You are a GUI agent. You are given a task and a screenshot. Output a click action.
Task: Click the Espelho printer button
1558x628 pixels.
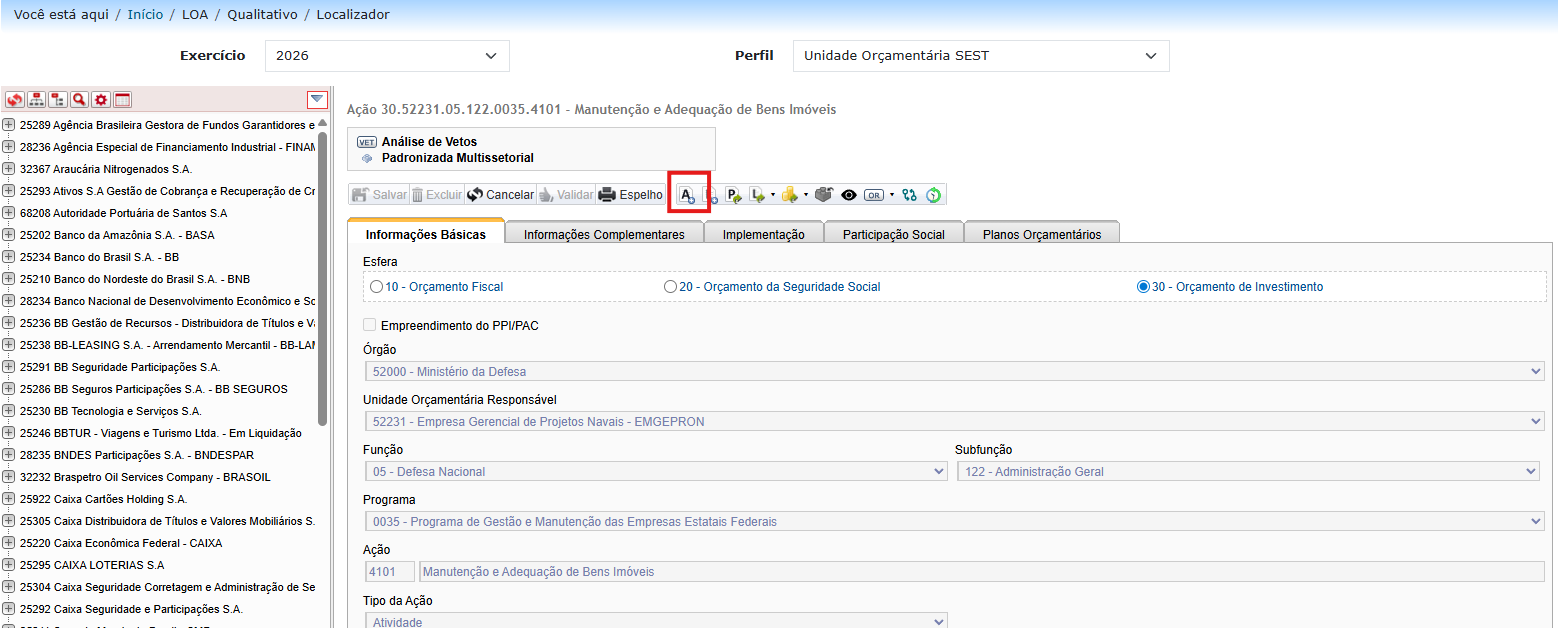630,195
